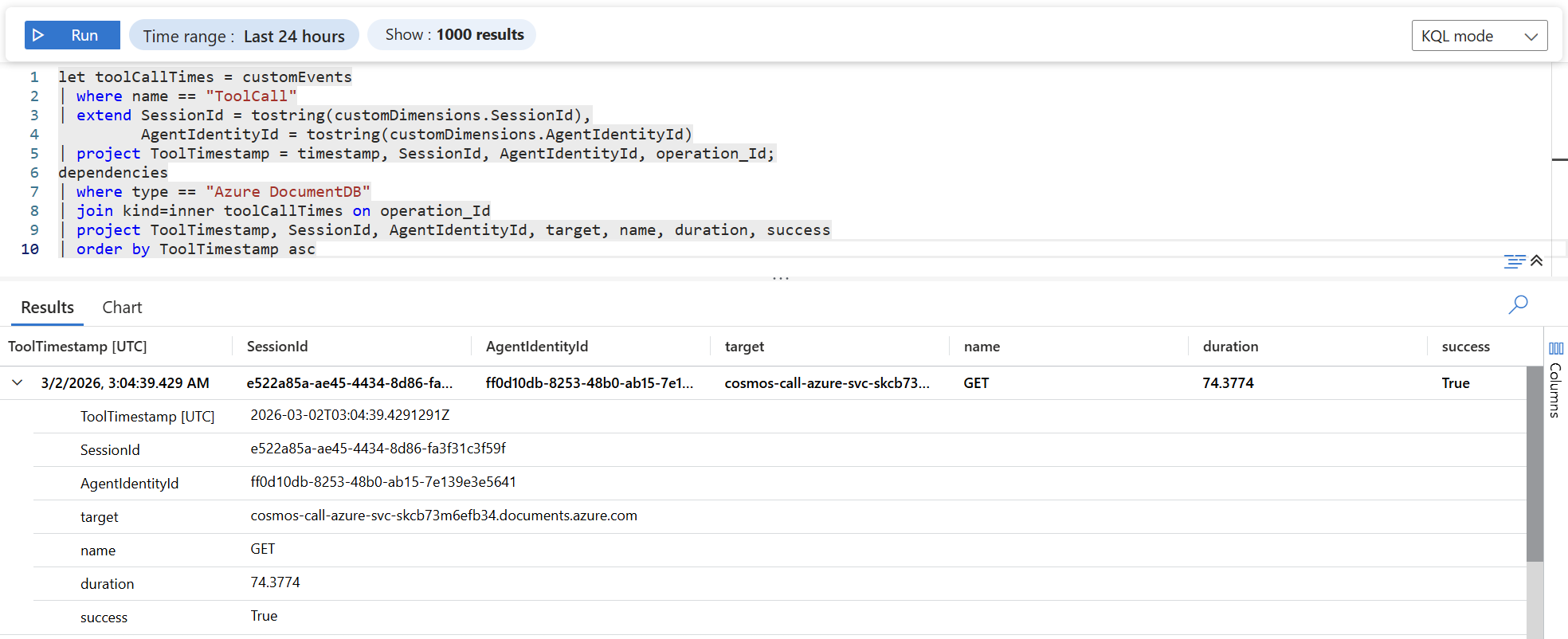Switch to the Chart tab

(x=122, y=308)
